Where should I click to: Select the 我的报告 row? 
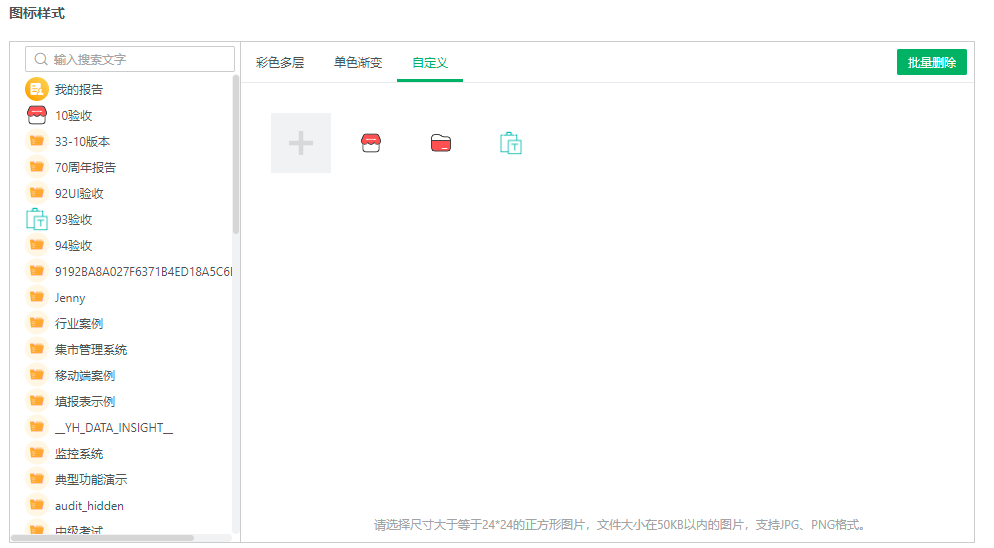pyautogui.click(x=128, y=89)
